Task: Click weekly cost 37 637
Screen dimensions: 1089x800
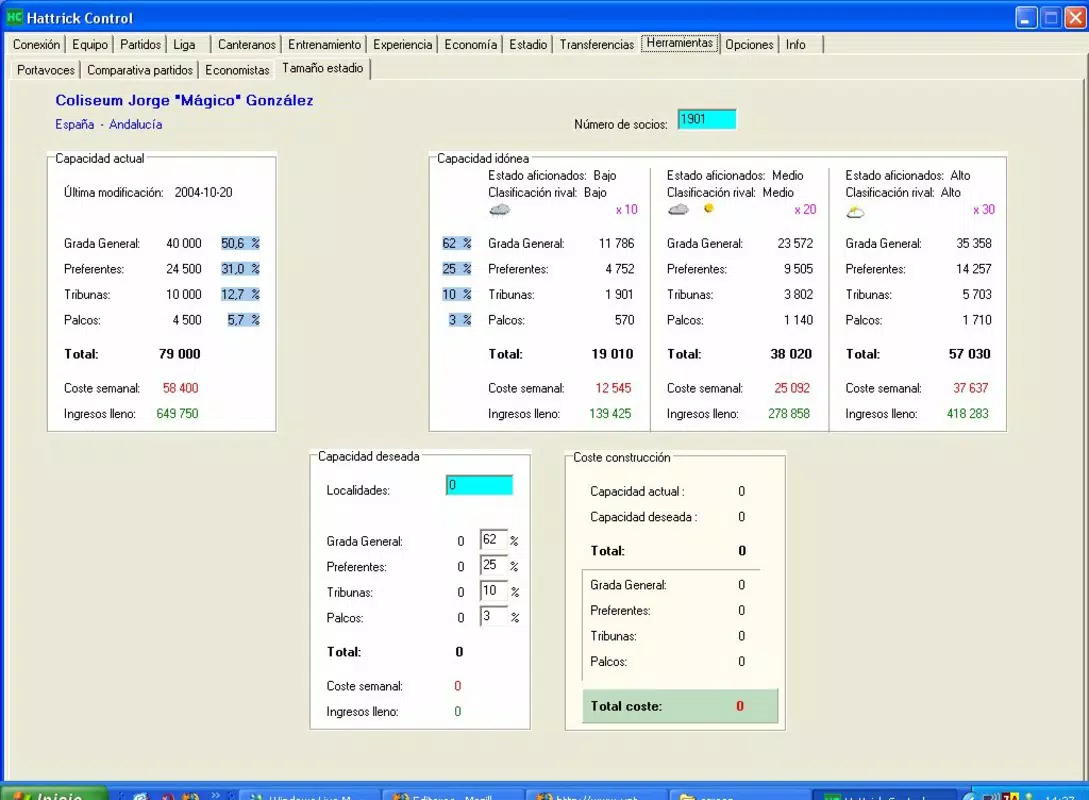Action: coord(970,388)
